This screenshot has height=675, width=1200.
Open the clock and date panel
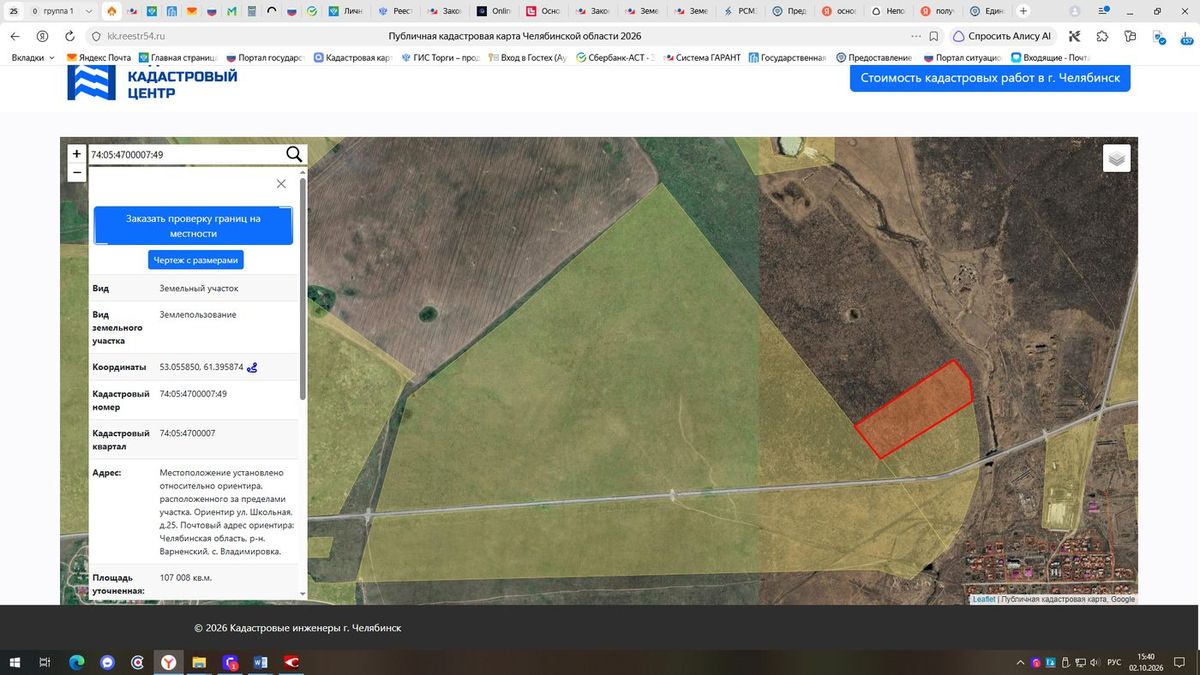point(1146,662)
